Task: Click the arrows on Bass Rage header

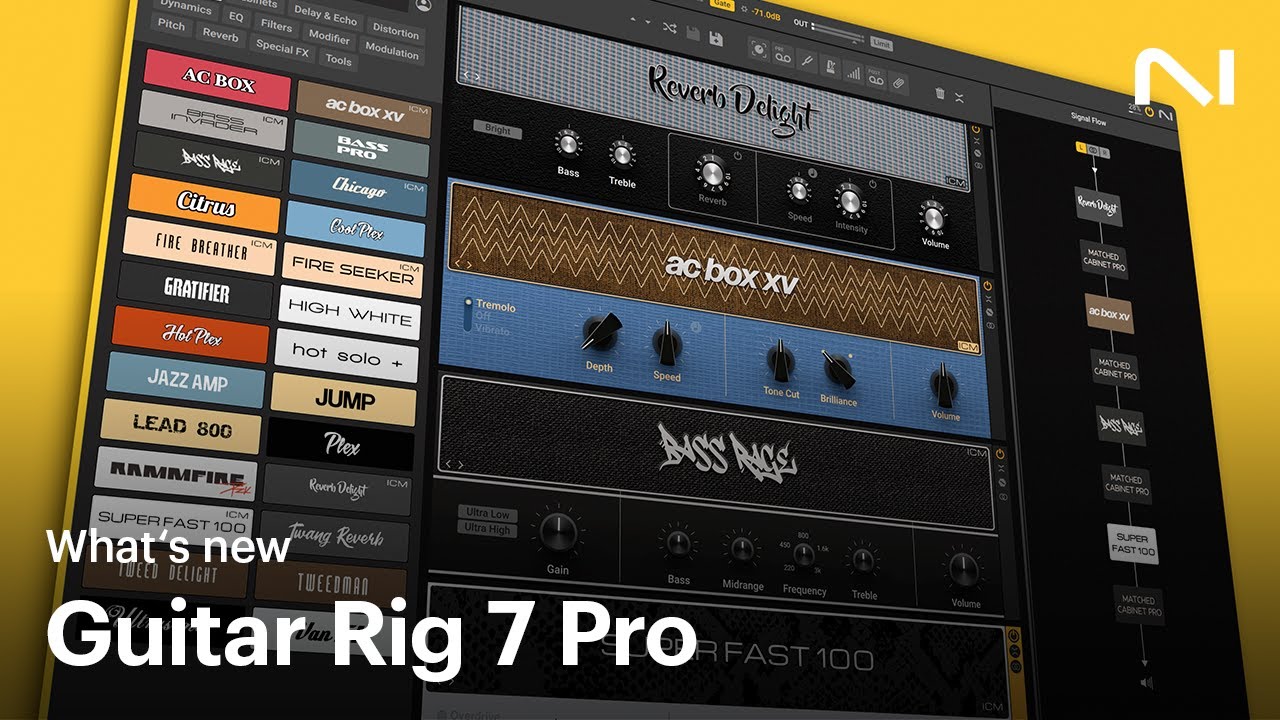Action: tap(454, 463)
